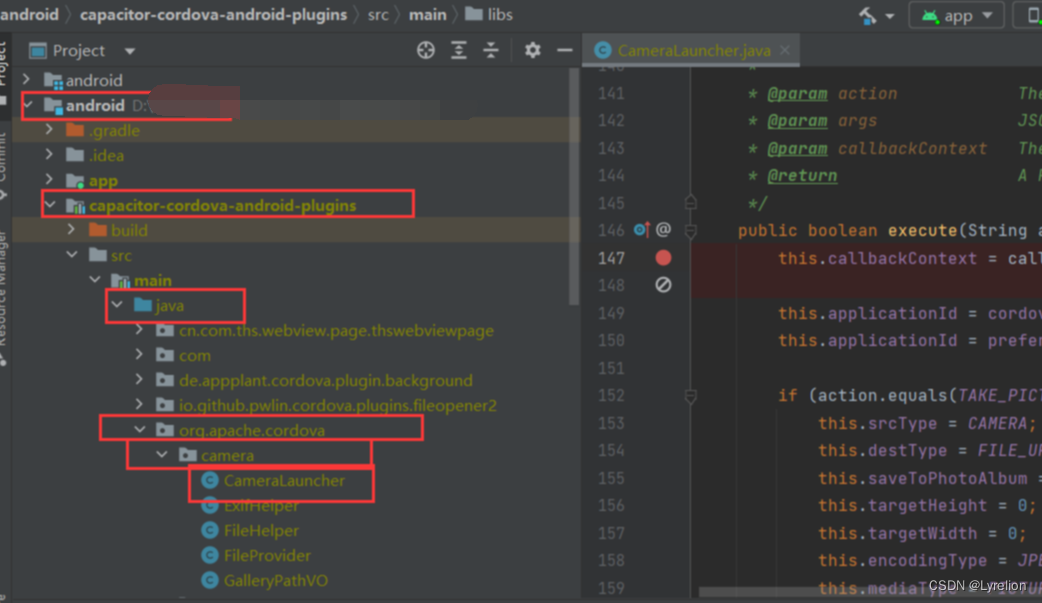
Task: Click override gutter icon on line 146
Action: tap(641, 230)
